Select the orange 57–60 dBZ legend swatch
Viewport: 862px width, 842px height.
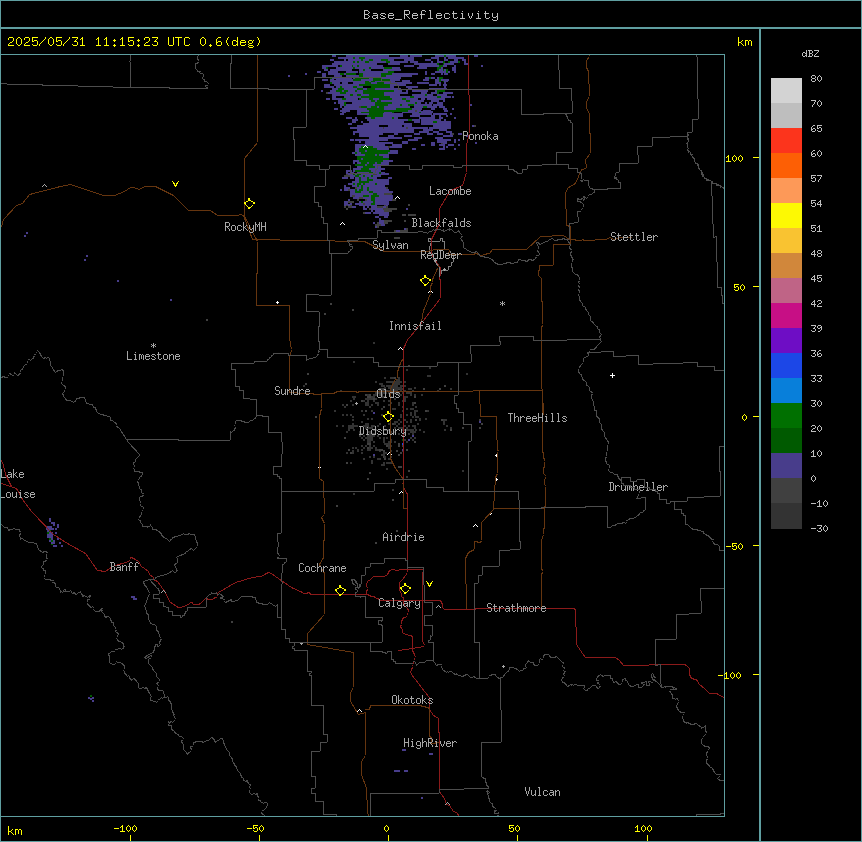[x=786, y=165]
